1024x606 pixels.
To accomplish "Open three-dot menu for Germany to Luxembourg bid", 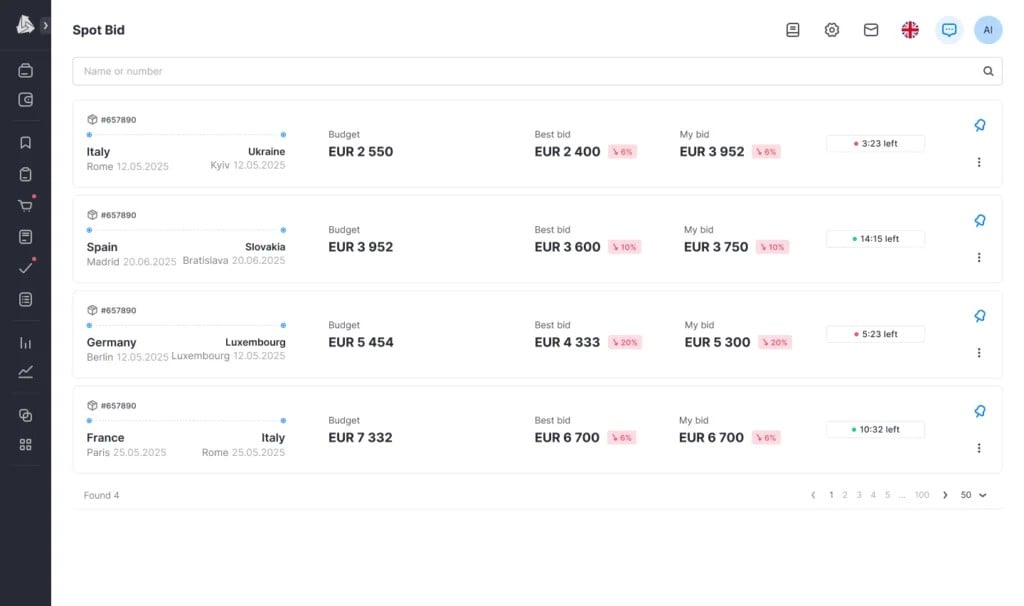I will 979,353.
